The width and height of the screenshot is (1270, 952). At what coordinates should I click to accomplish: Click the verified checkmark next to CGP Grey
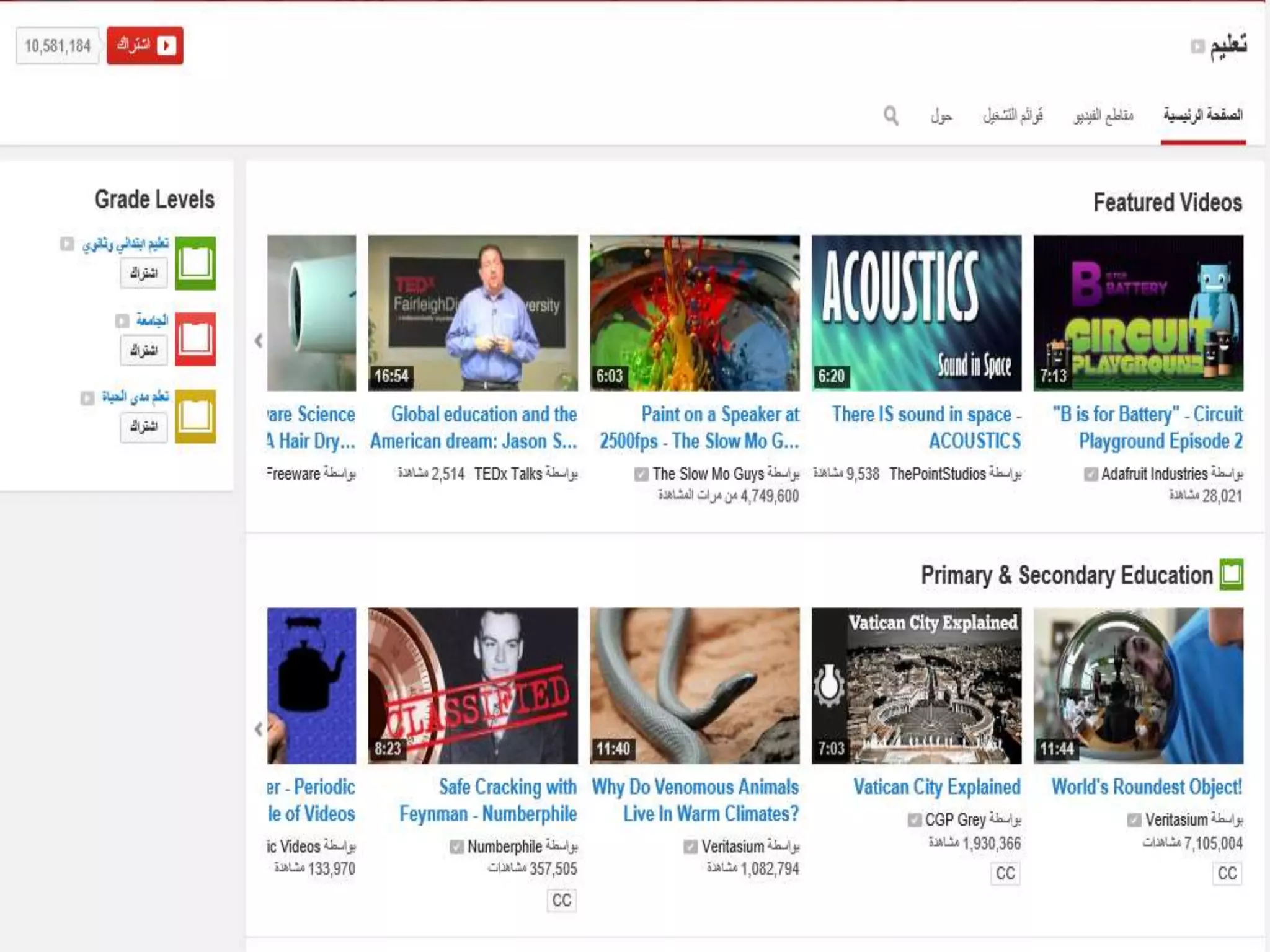(914, 820)
